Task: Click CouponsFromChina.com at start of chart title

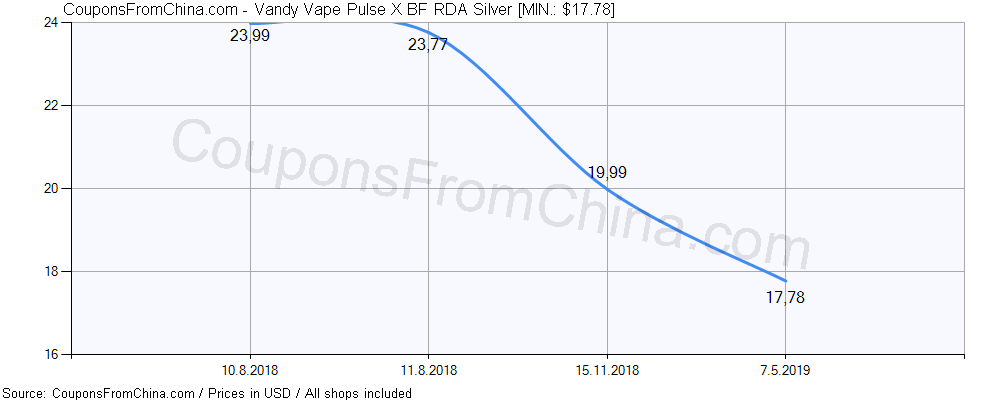Action: click(134, 10)
